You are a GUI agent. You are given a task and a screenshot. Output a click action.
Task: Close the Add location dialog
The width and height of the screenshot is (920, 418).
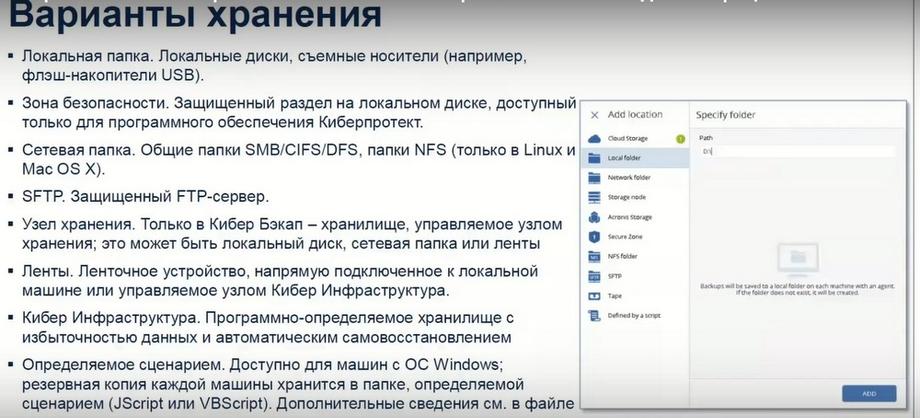click(x=594, y=115)
